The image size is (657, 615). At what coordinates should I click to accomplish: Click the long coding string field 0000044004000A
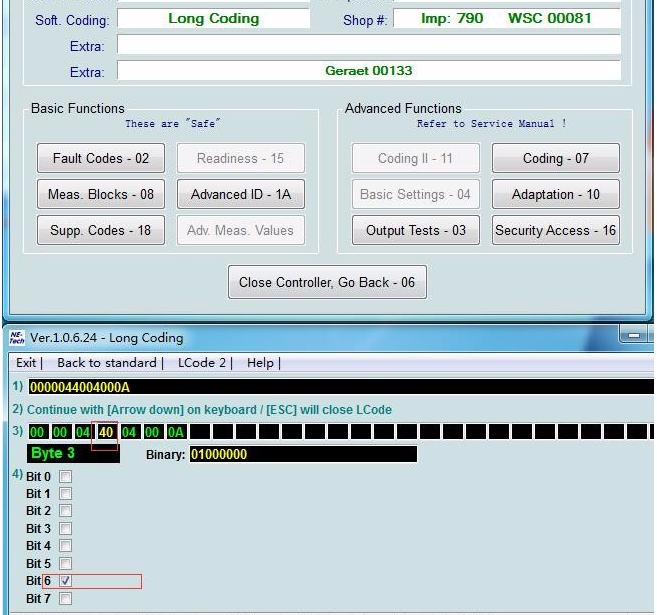coord(341,387)
